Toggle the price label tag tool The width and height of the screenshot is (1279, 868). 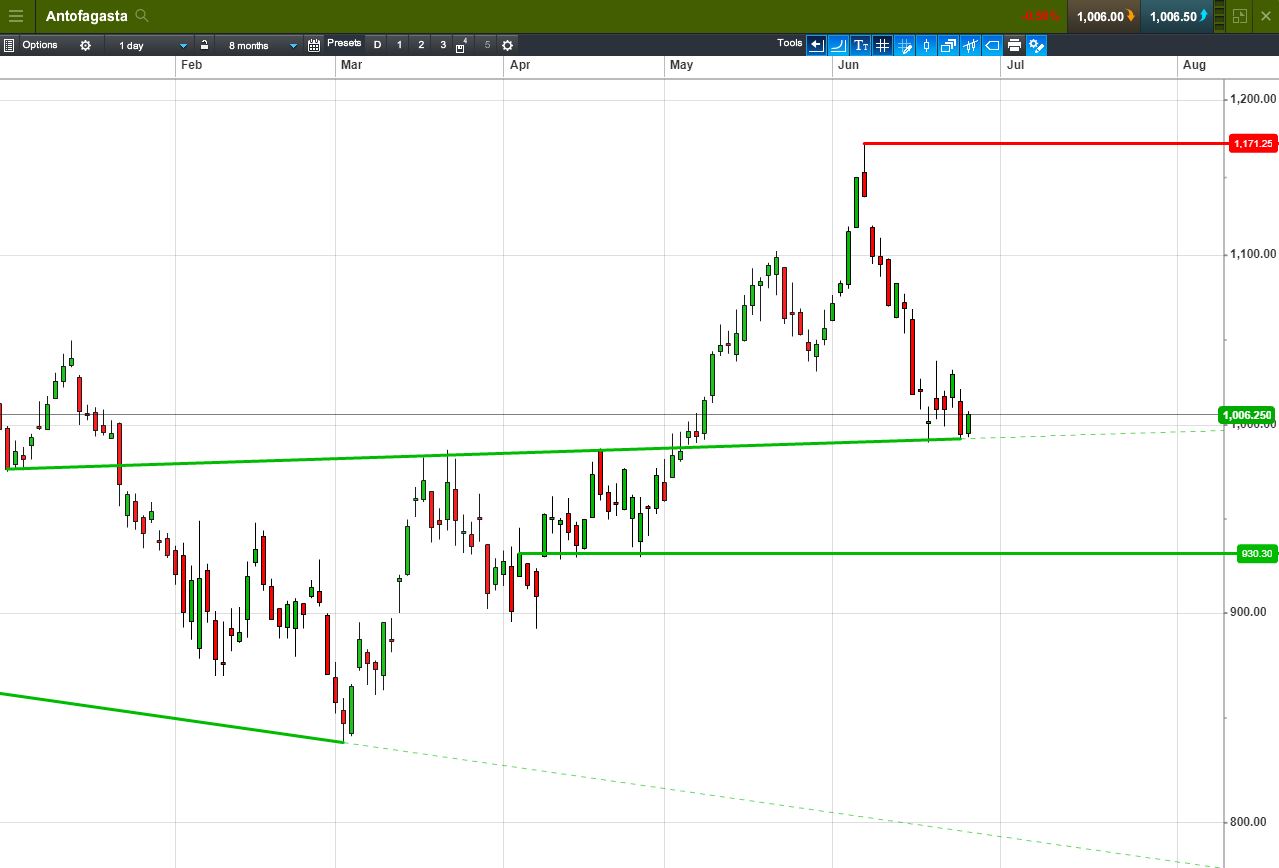pyautogui.click(x=992, y=45)
